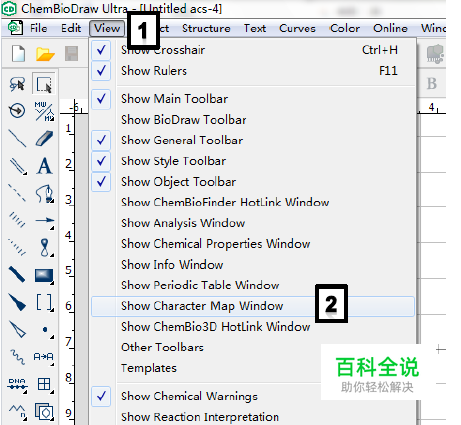
Task: Click the New Document icon
Action: point(18,54)
